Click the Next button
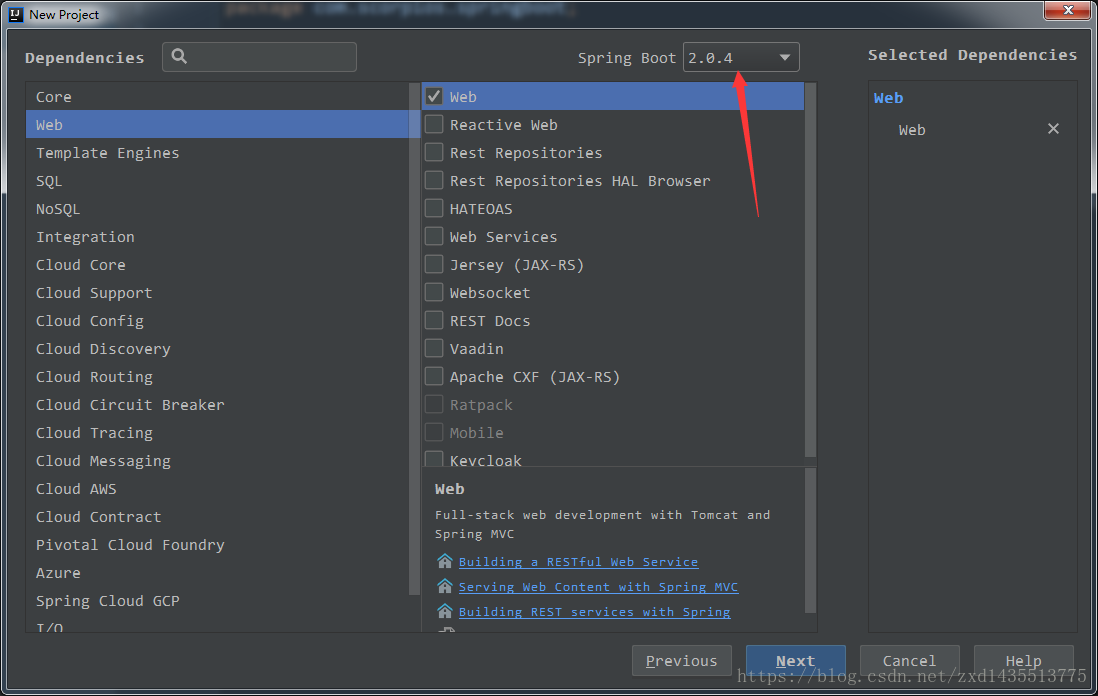 click(795, 660)
